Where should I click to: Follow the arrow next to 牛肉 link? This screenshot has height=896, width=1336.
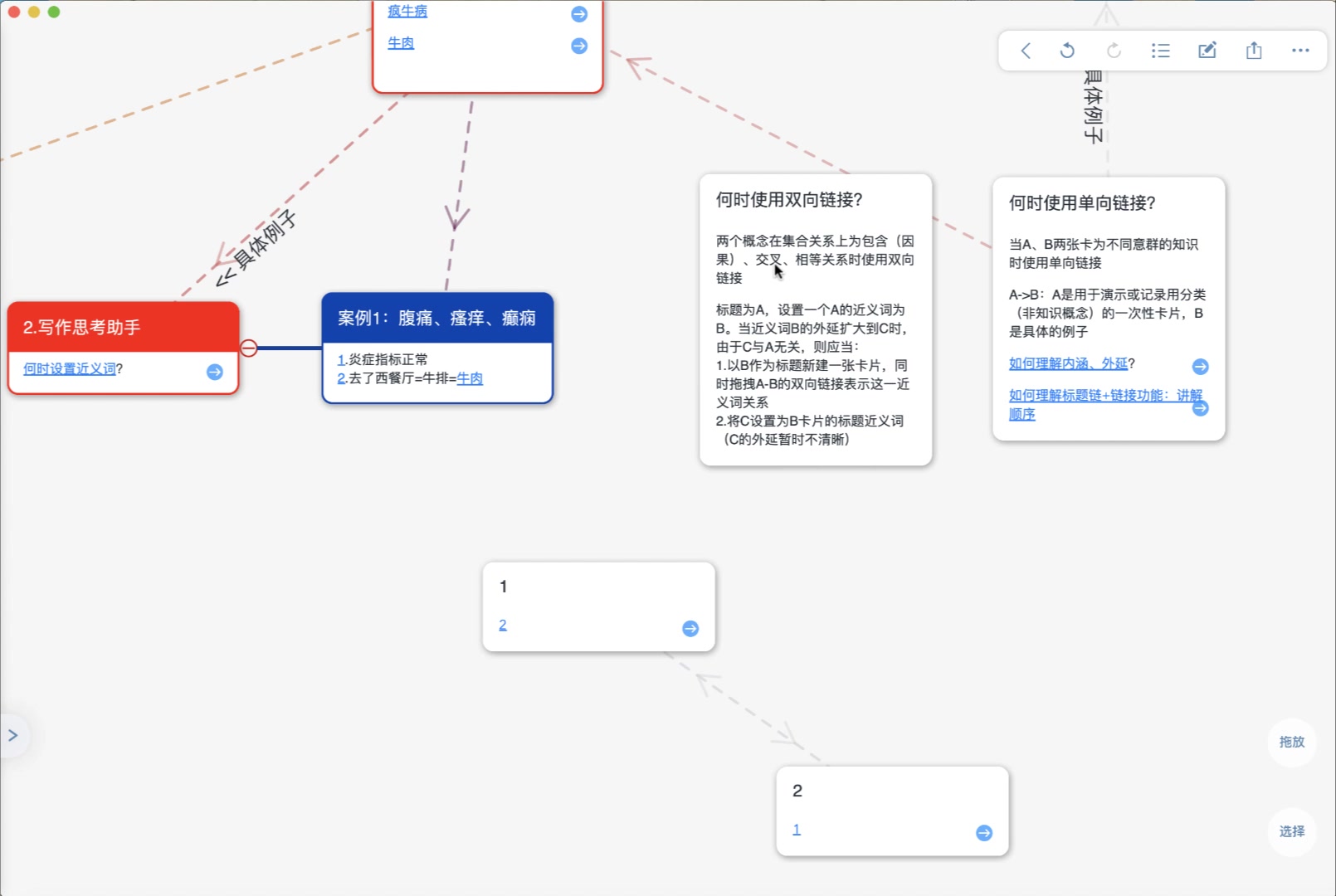click(x=579, y=46)
